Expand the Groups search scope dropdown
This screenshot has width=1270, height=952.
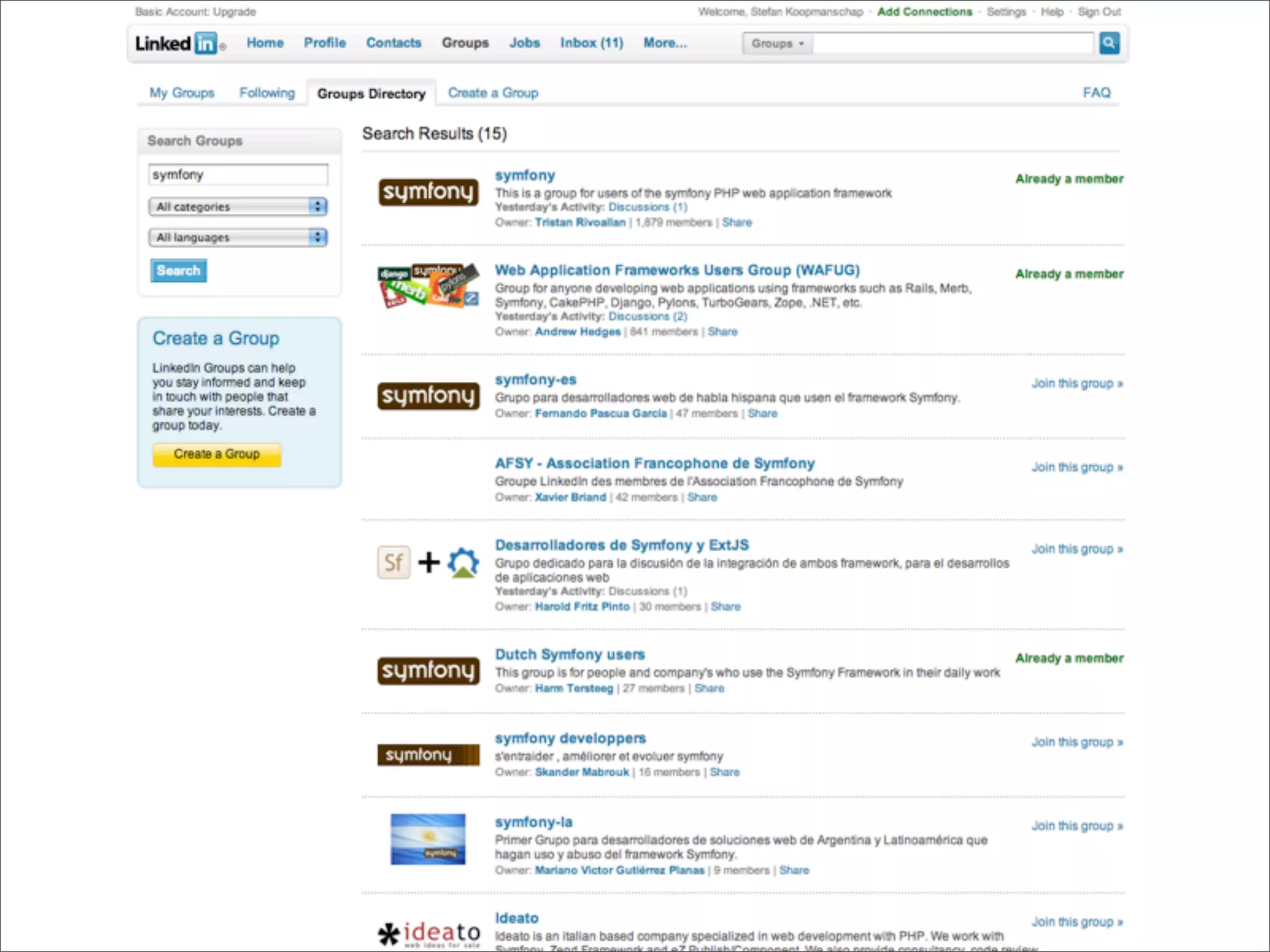click(x=777, y=43)
